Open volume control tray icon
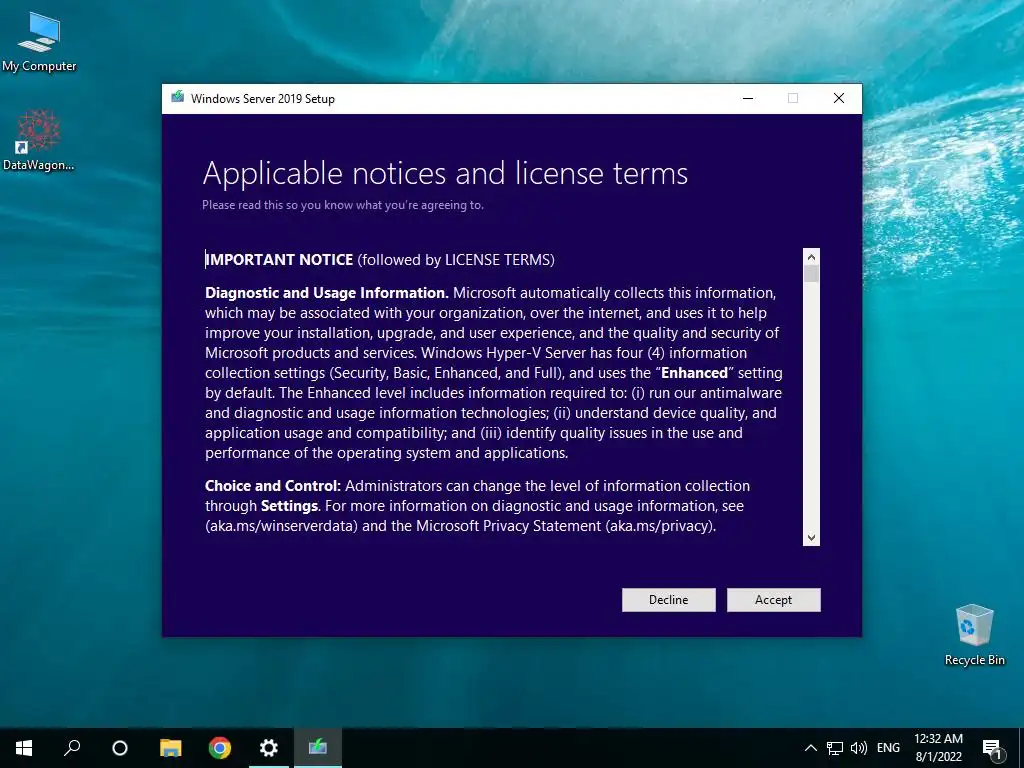Viewport: 1024px width, 768px height. pyautogui.click(x=859, y=748)
